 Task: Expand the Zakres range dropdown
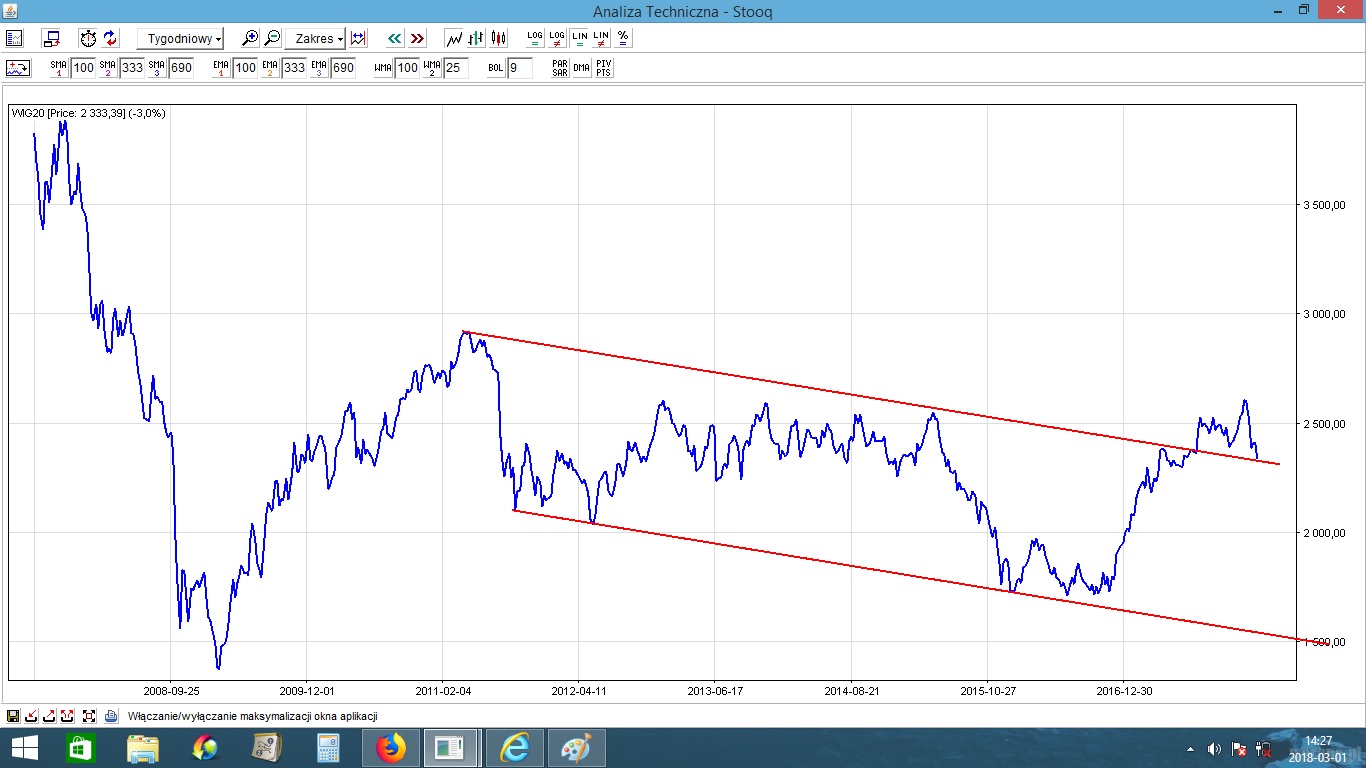click(315, 39)
